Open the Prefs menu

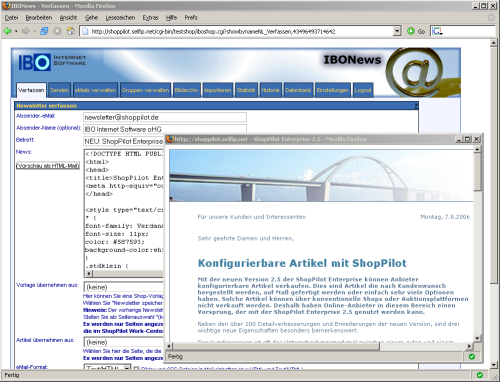191,18
